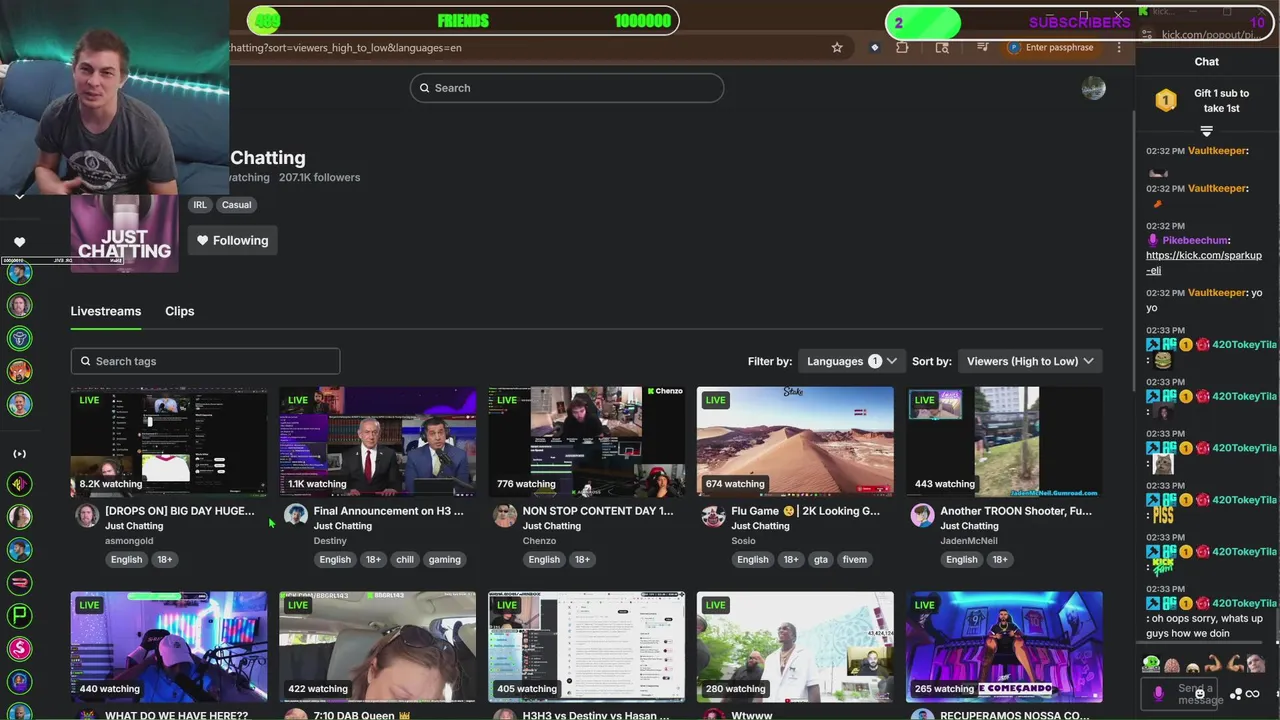Screen dimensions: 1280x720
Task: Open Sosio's desert 674 watching thumbnail
Action: (795, 442)
